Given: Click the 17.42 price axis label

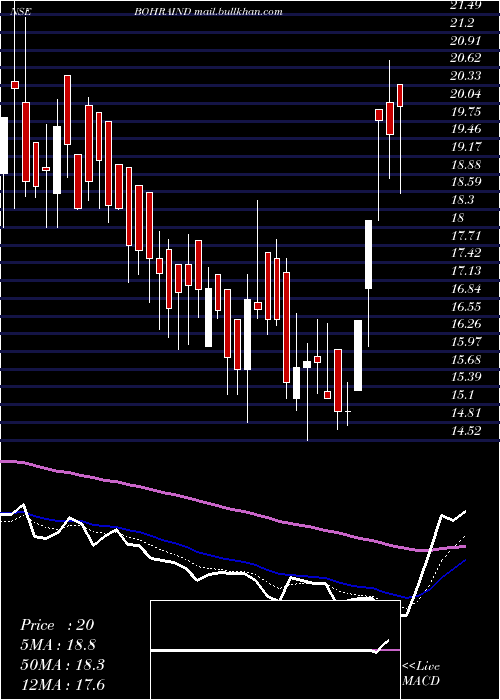Looking at the screenshot, I should point(465,253).
